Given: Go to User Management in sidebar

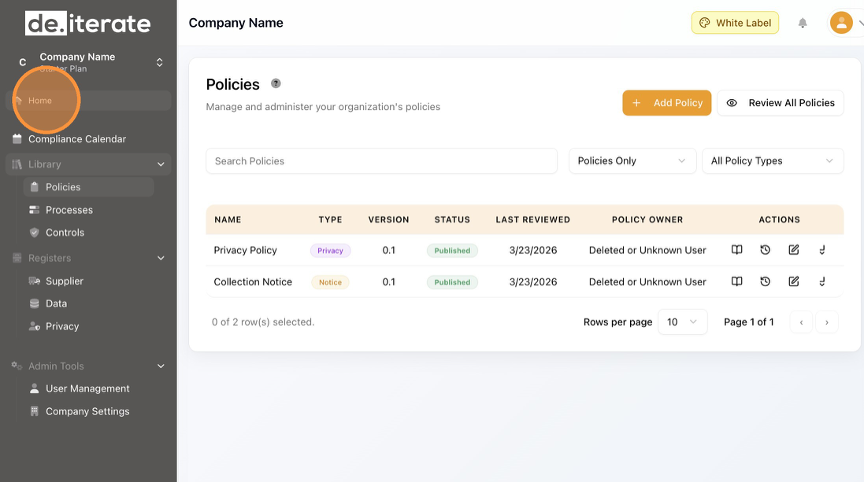Looking at the screenshot, I should tap(87, 389).
